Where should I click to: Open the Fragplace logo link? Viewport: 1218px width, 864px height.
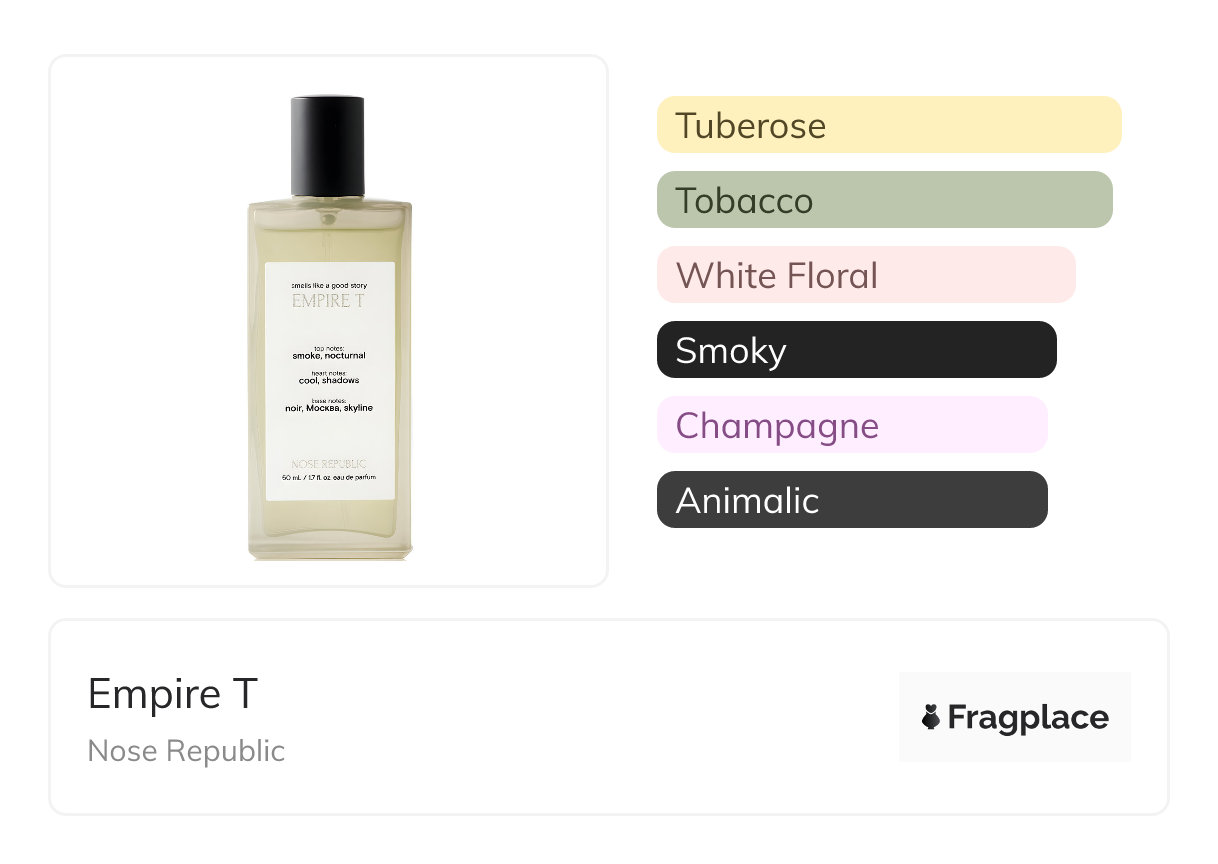[x=1015, y=717]
